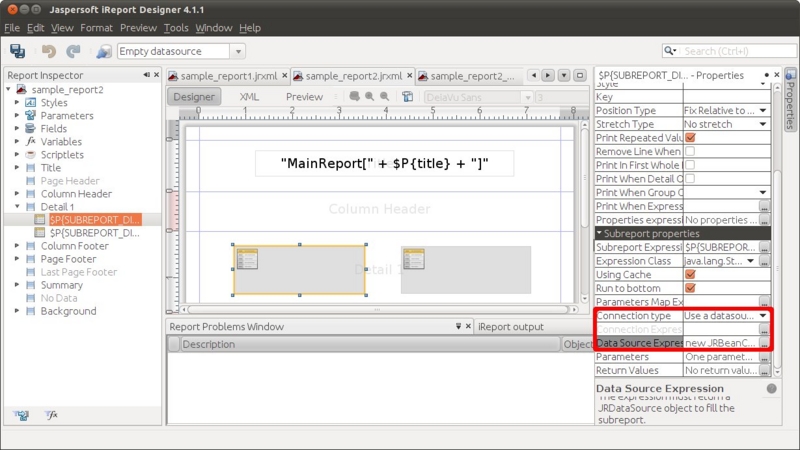The width and height of the screenshot is (800, 450).
Task: Select the right subreport element in Detail band
Action: click(466, 270)
